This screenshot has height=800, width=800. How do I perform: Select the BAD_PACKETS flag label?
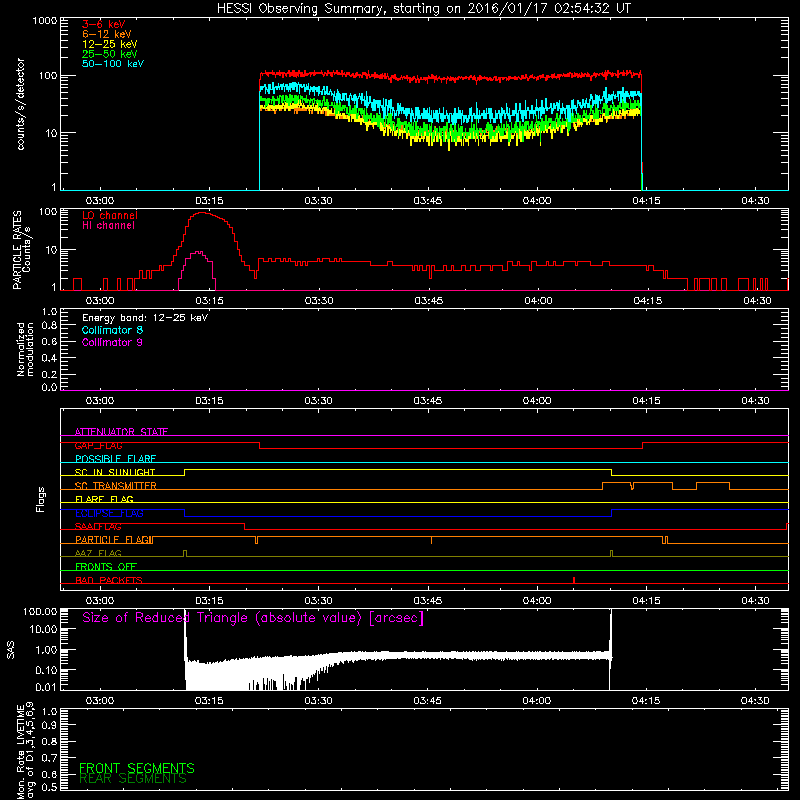[x=109, y=581]
